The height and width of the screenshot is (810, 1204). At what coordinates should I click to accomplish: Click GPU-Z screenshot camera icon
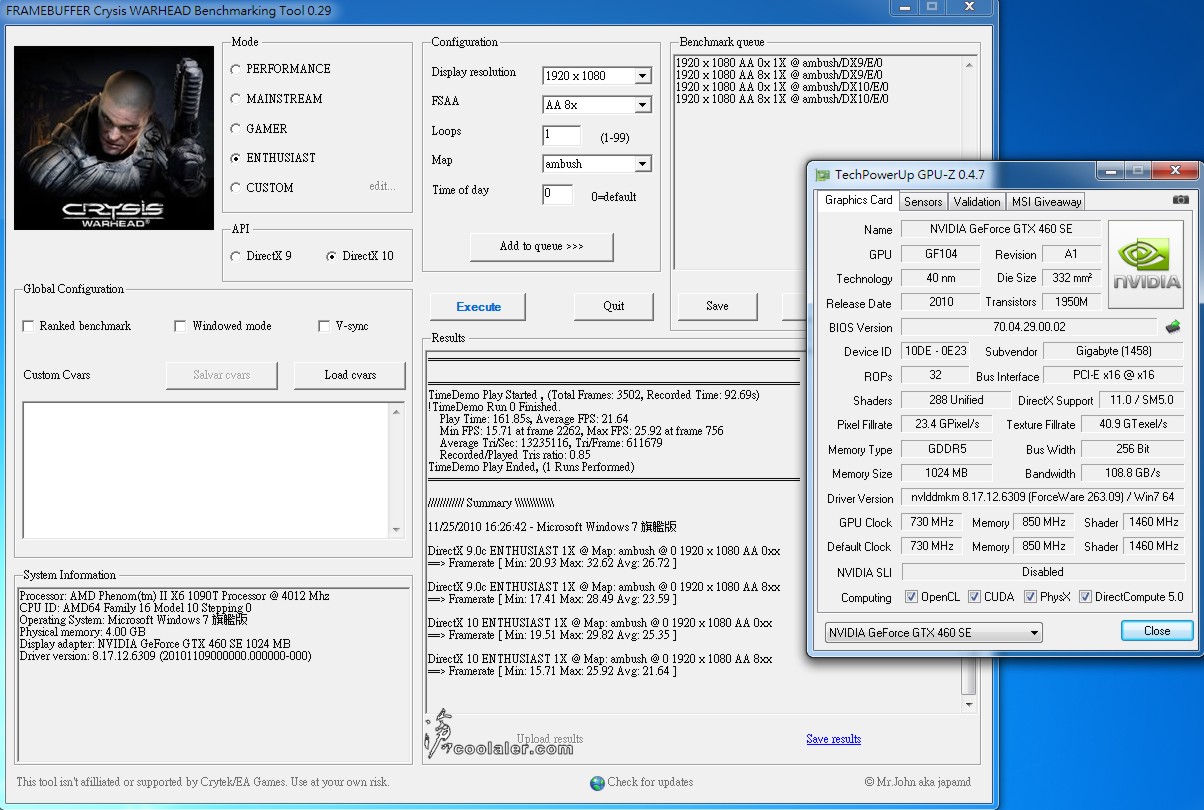tap(1181, 200)
